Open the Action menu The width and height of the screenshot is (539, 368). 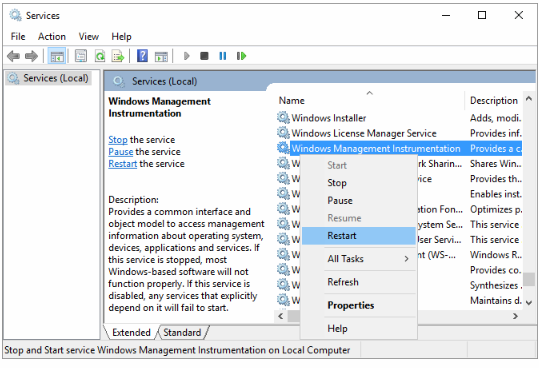(52, 36)
